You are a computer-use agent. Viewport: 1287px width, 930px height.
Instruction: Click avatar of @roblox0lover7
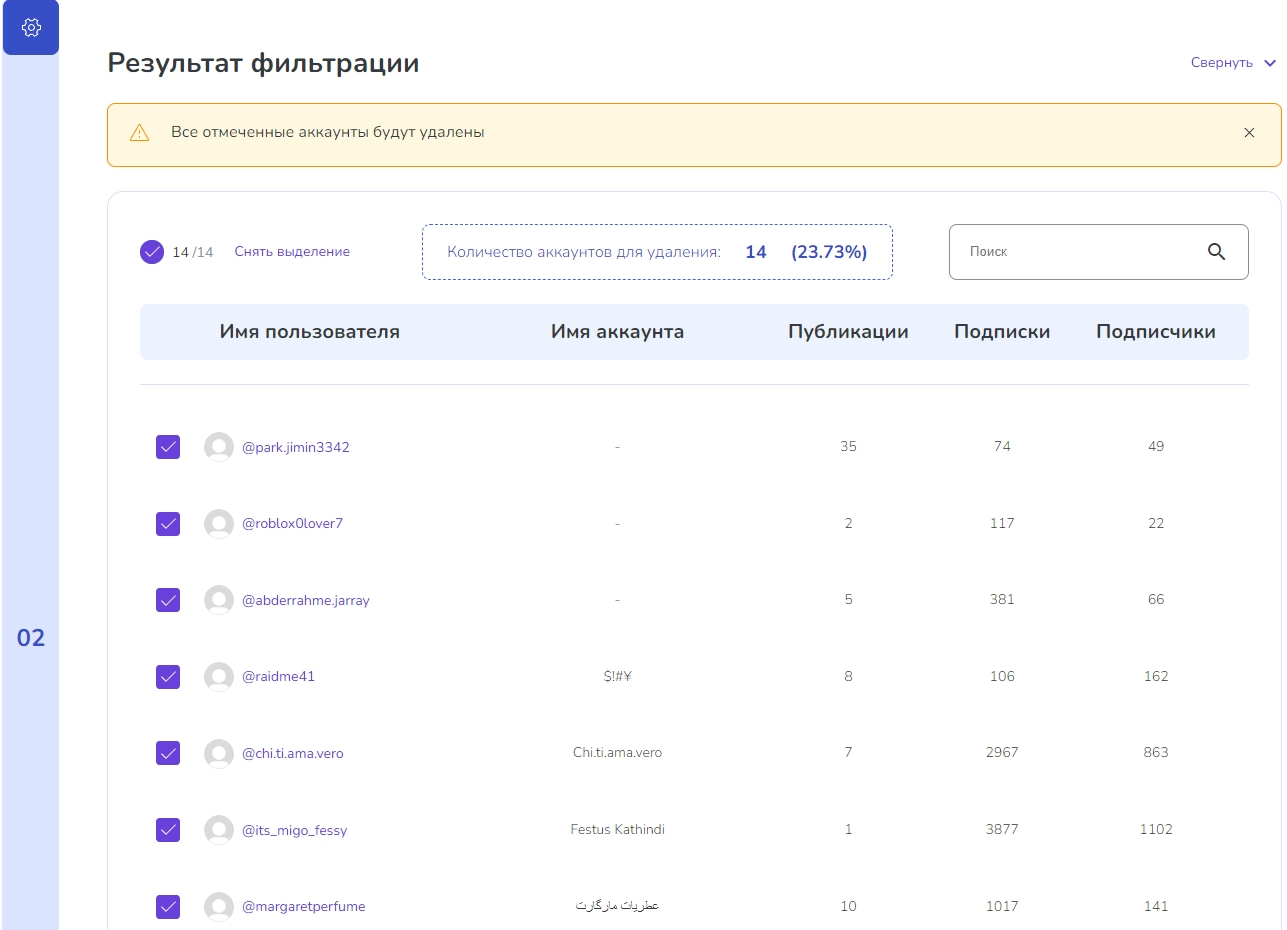(219, 524)
